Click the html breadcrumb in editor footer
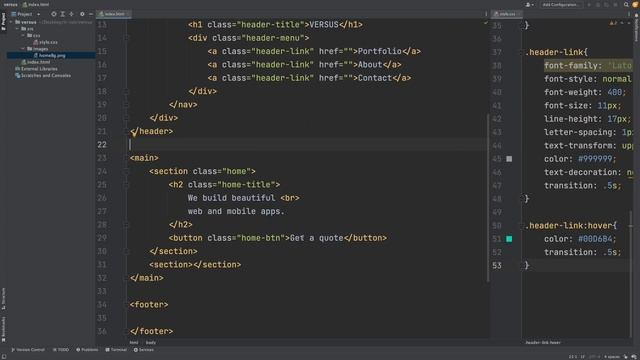The image size is (640, 360). tap(134, 342)
